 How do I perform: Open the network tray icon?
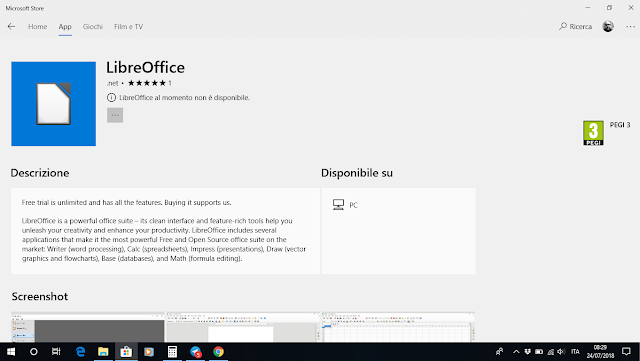551,352
